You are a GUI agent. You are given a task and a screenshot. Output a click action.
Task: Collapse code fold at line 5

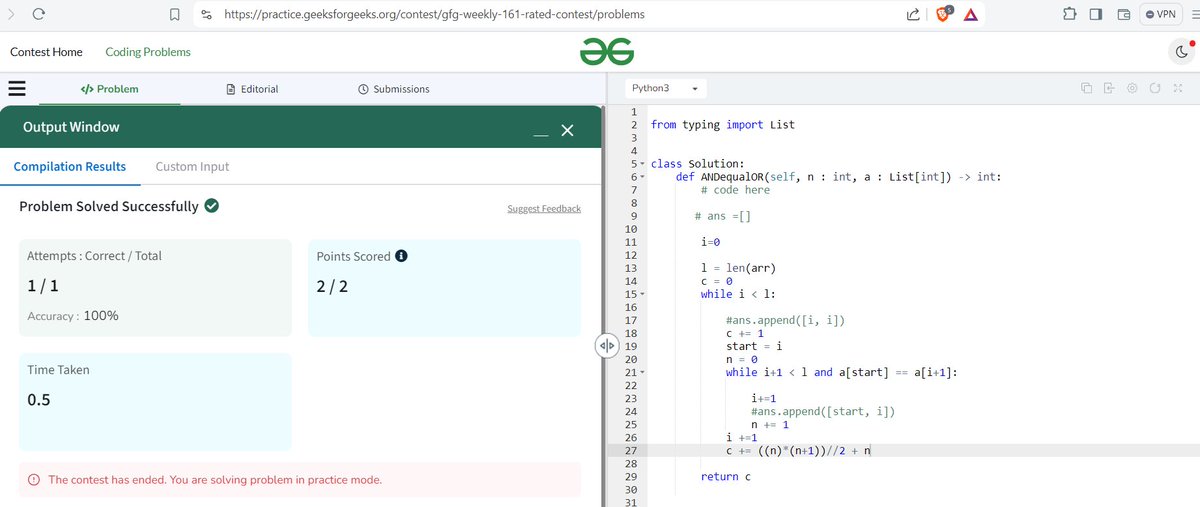642,163
